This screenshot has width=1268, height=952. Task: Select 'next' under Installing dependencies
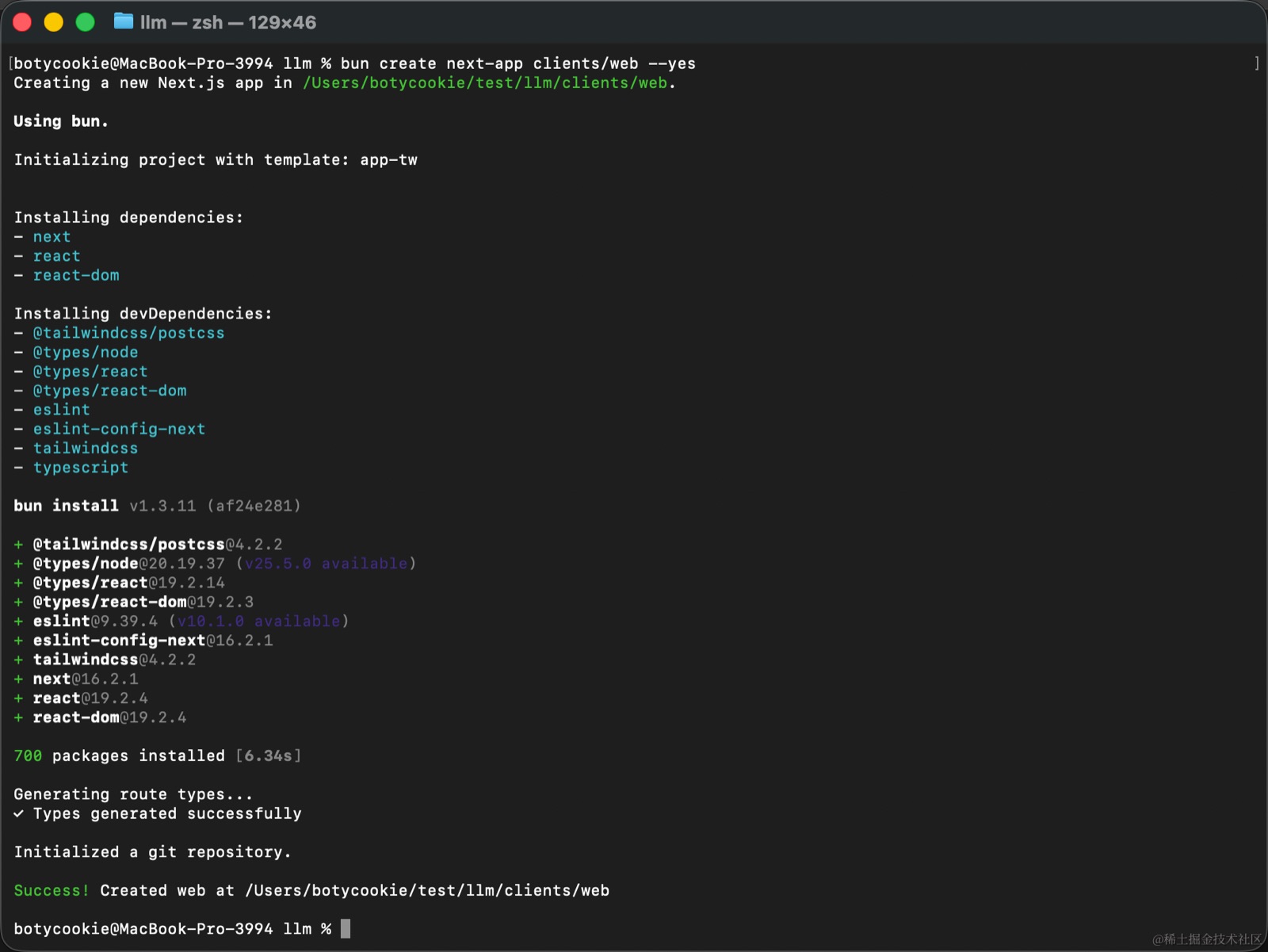pos(52,236)
